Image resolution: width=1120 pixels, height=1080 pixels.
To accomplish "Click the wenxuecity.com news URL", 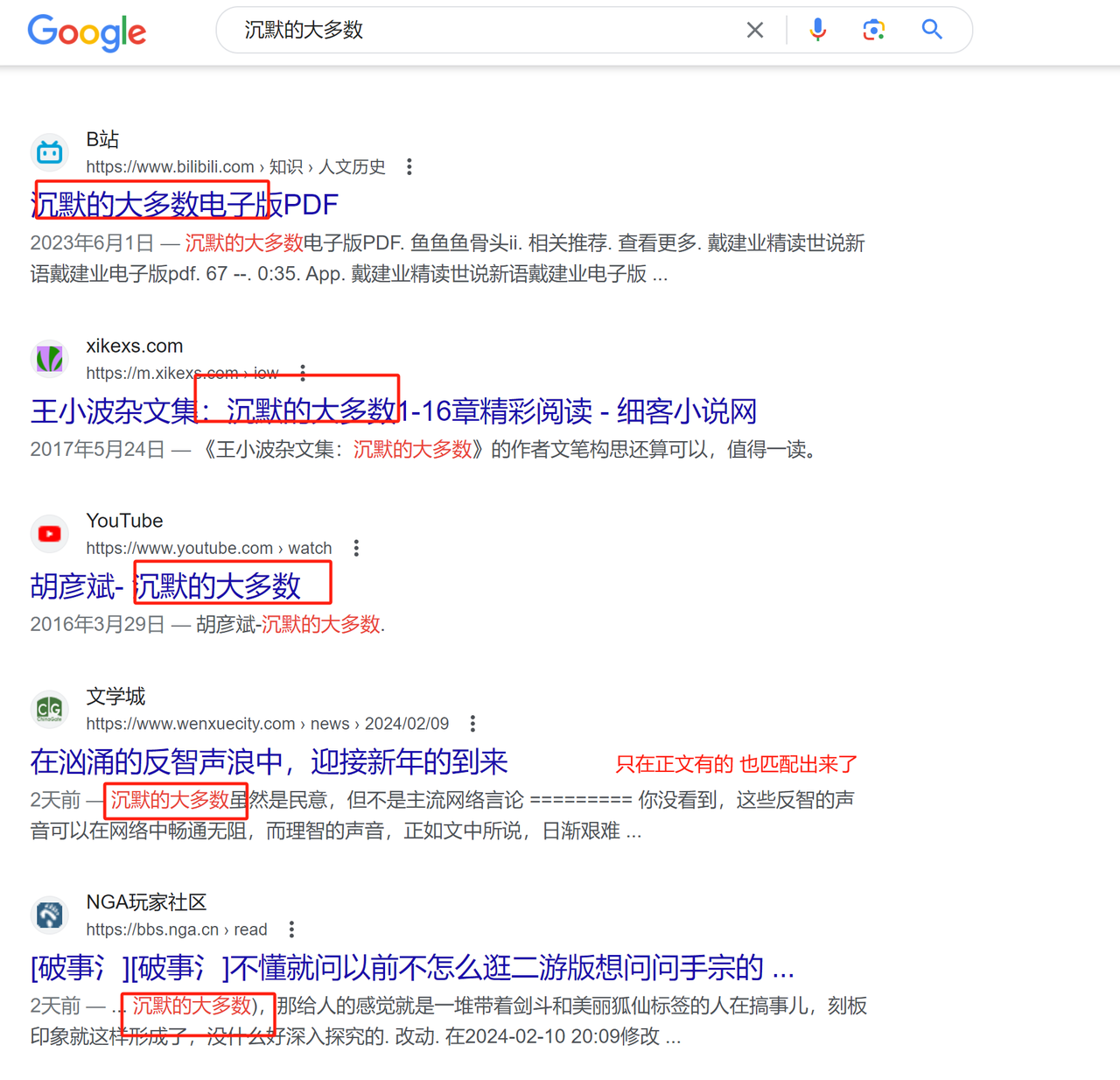I will coord(267,724).
